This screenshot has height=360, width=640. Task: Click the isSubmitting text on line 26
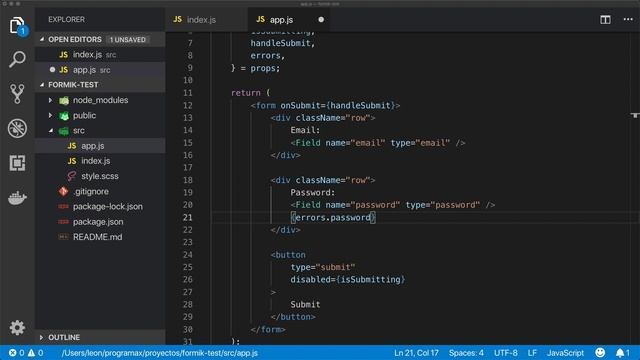[x=371, y=280]
